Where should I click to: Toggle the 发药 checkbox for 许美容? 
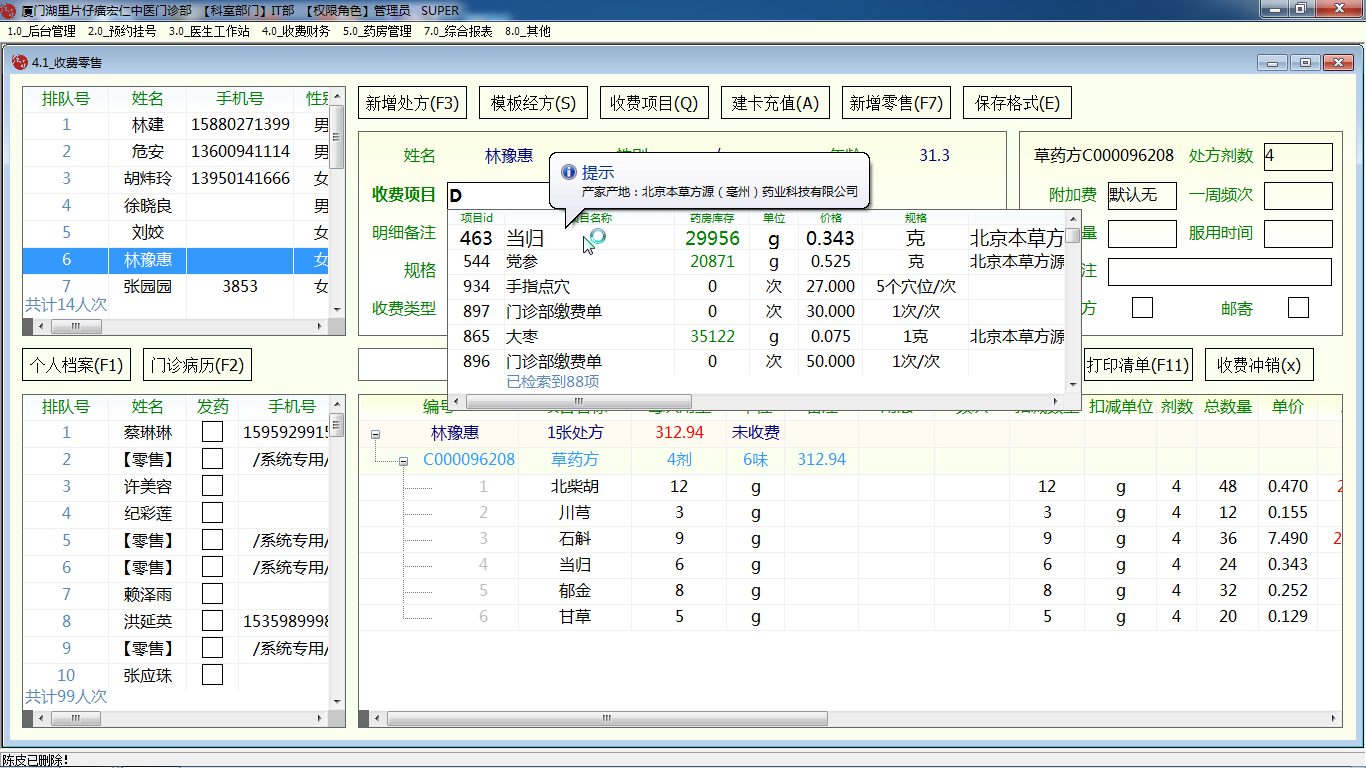(x=212, y=487)
